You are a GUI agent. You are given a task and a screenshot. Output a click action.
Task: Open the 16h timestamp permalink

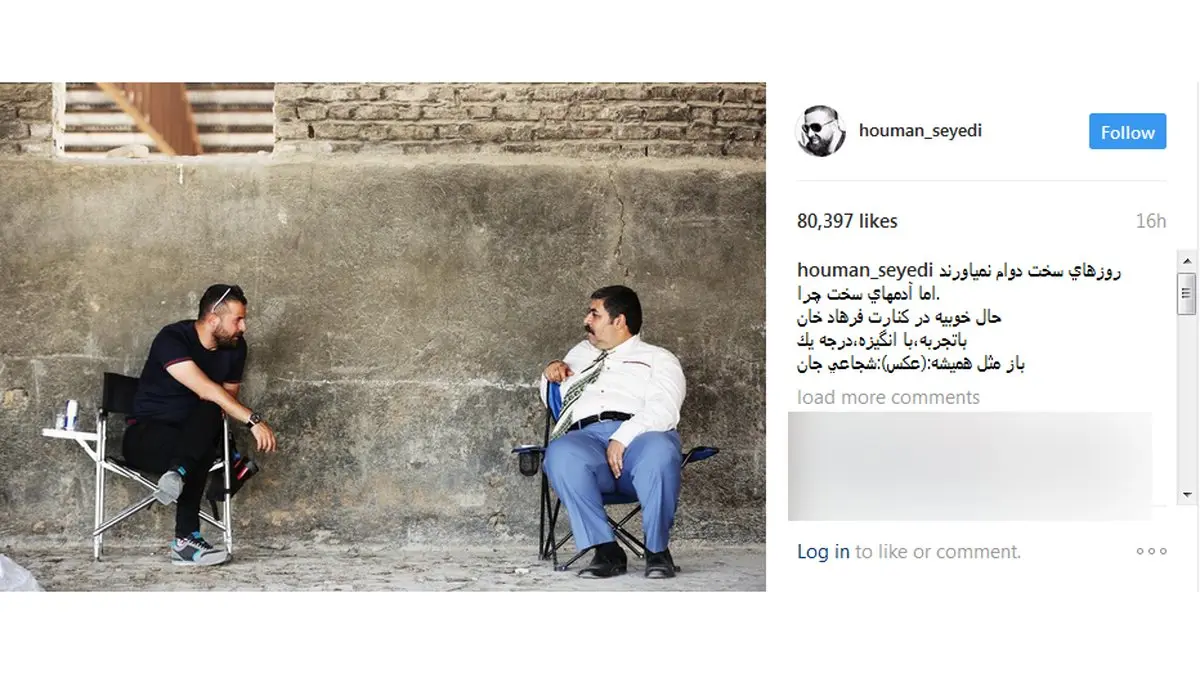click(x=1151, y=221)
